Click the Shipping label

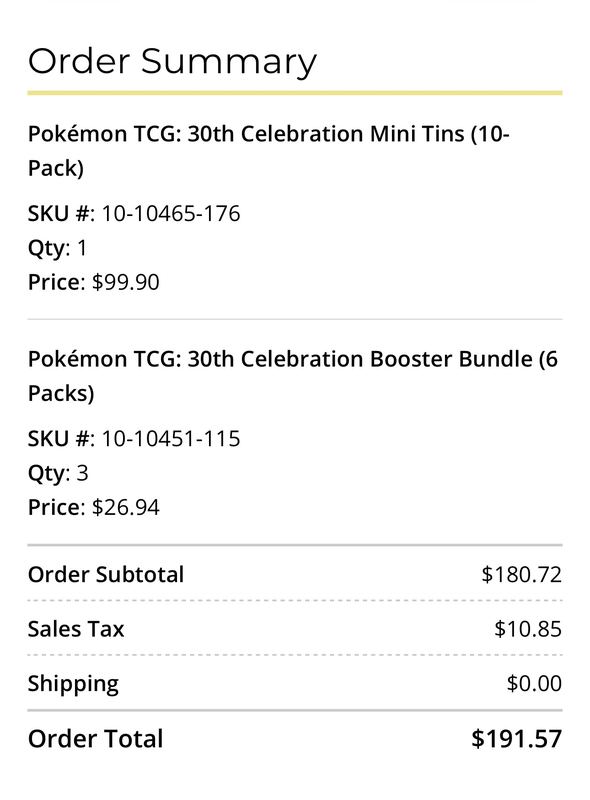[x=73, y=684]
